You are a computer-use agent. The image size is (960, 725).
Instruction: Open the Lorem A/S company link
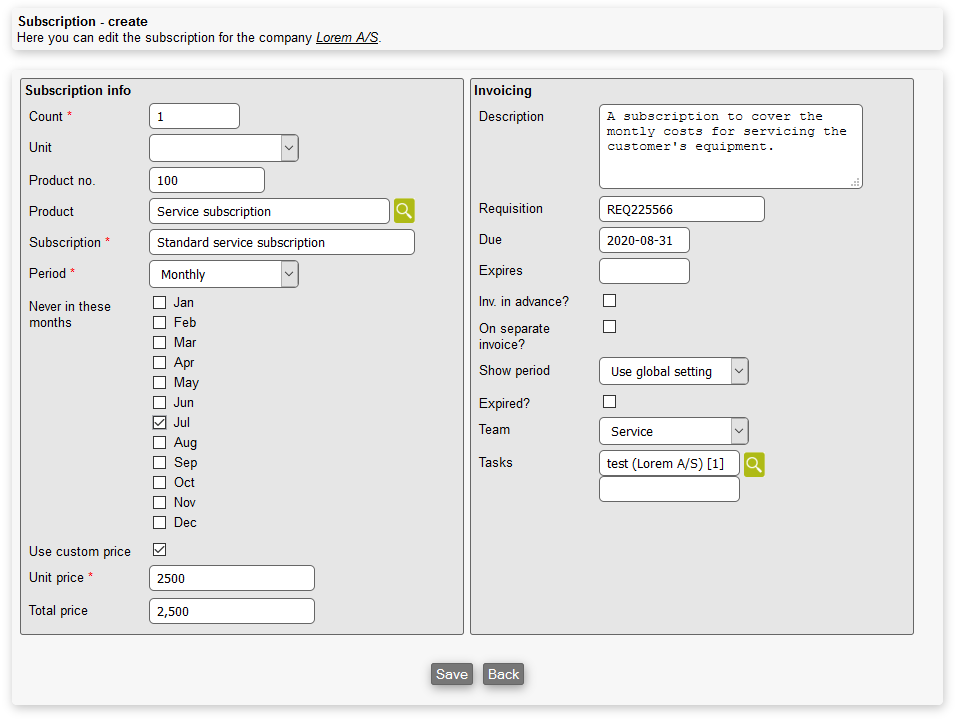(x=347, y=38)
